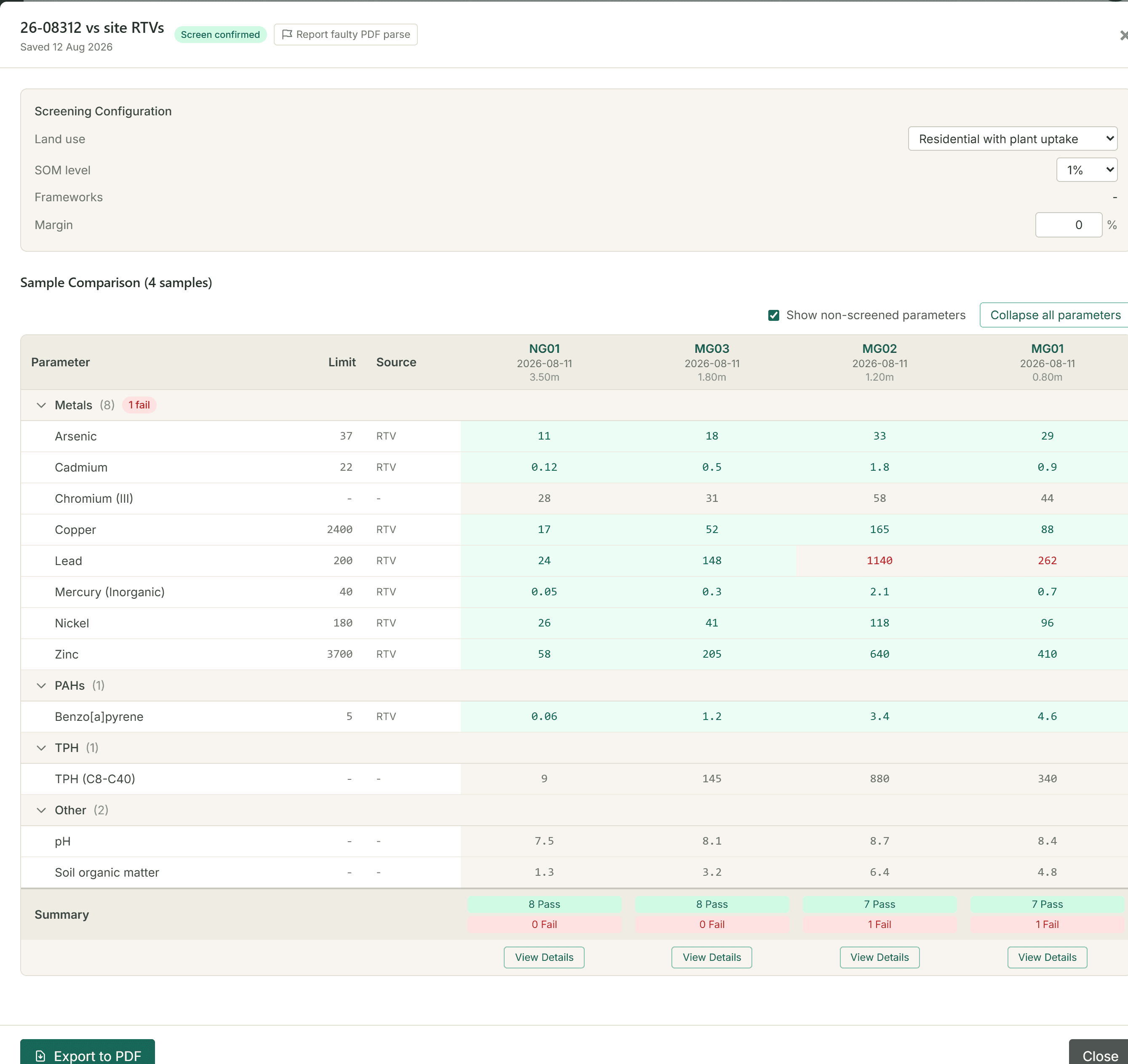Viewport: 1128px width, 1064px height.
Task: Click the pH value 8.7 for MG02
Action: pyautogui.click(x=879, y=841)
